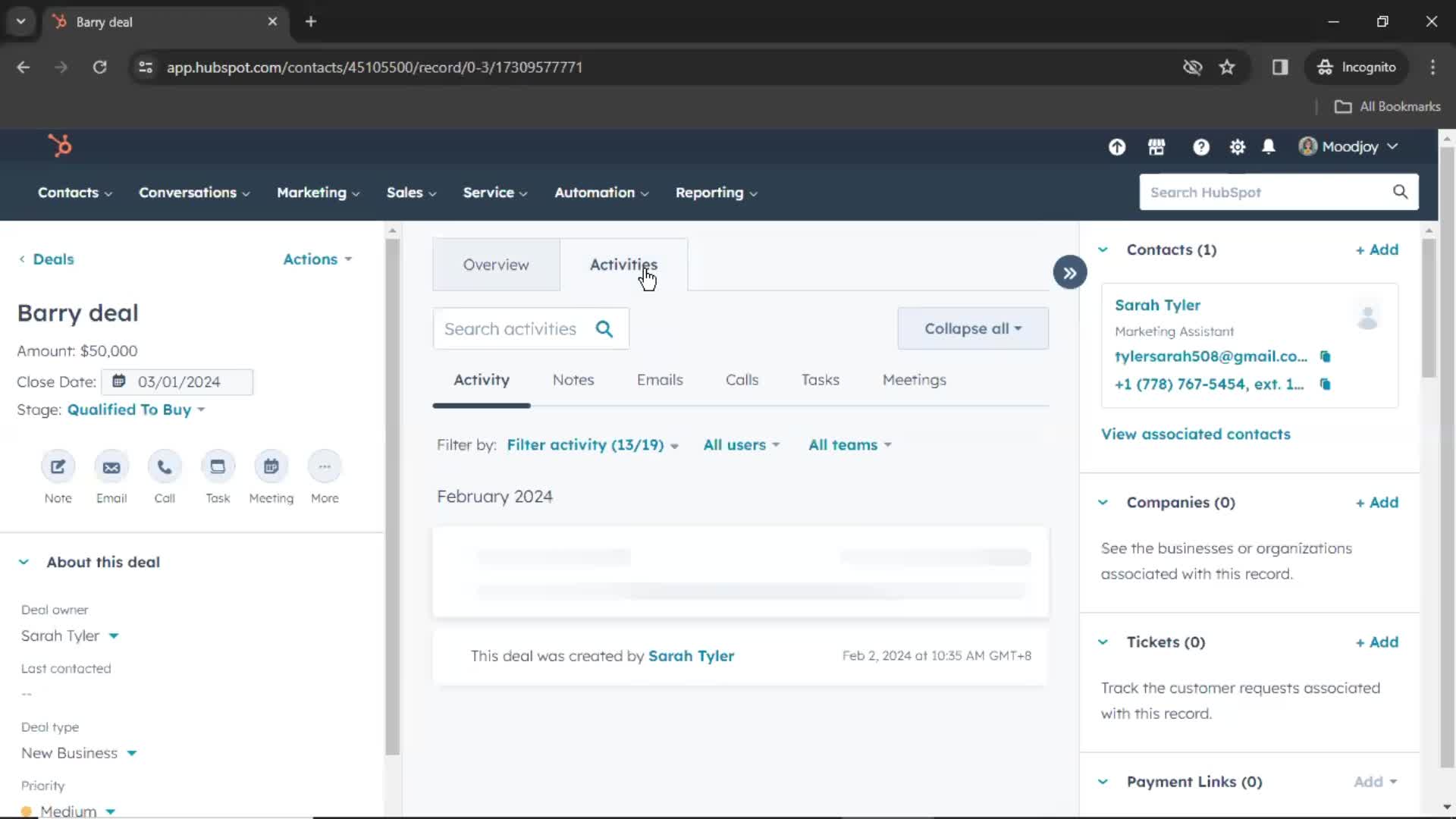Schedule a Meeting with the meeting icon
The image size is (1456, 819).
[271, 466]
